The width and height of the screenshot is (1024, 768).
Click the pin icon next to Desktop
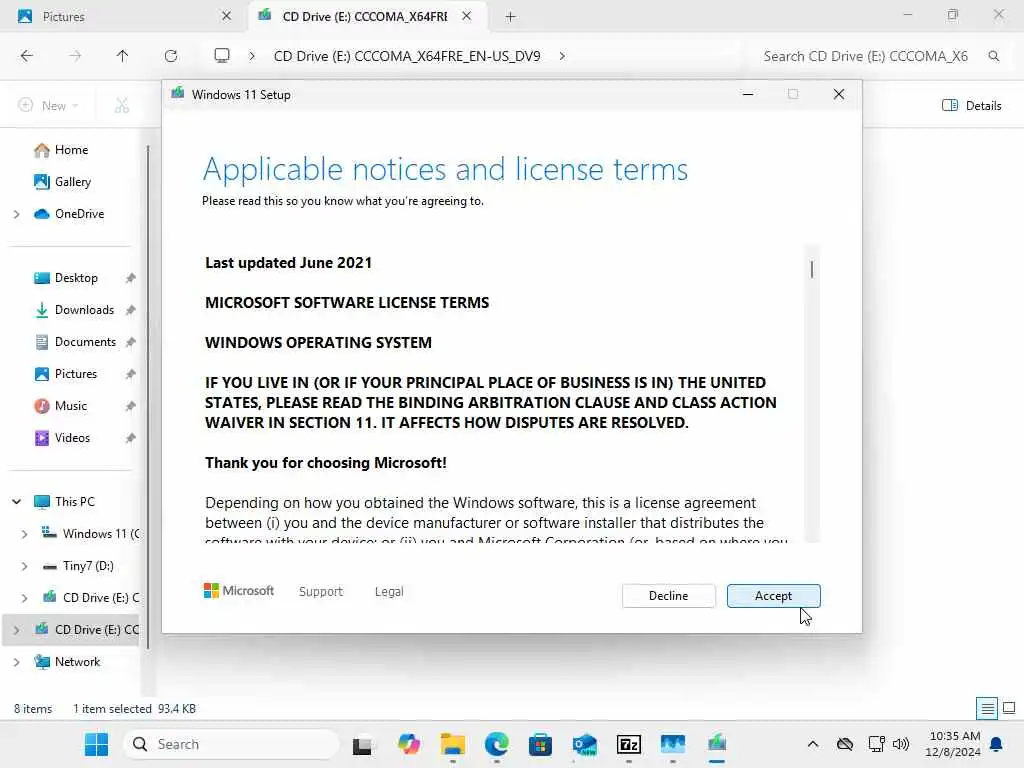coord(131,278)
